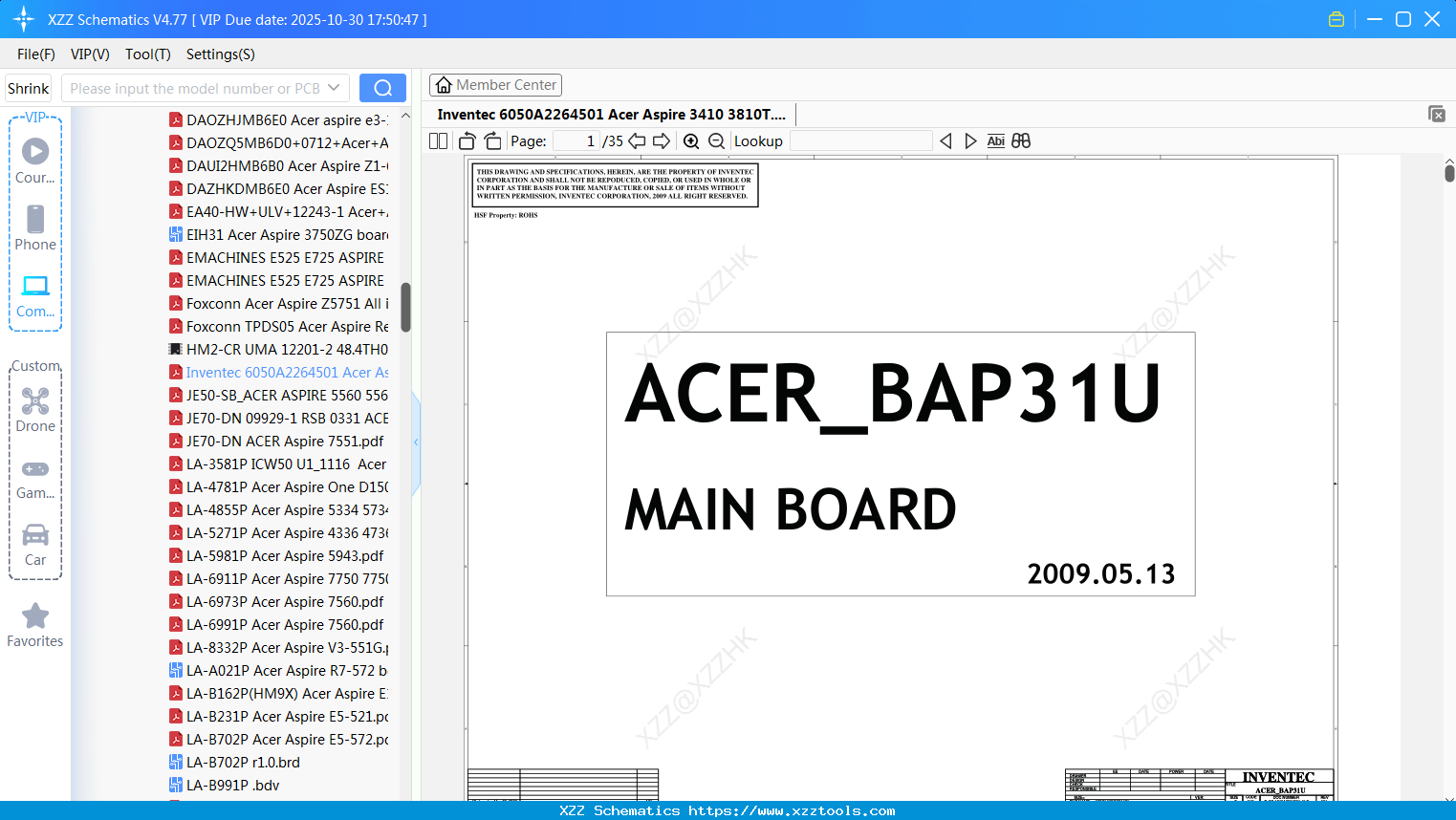
Task: Open the Settings(S) menu
Action: (x=221, y=54)
